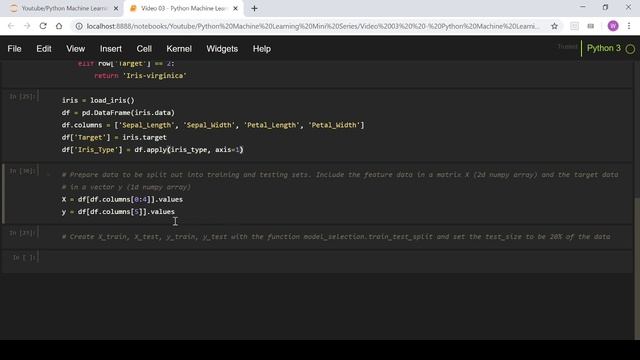Screen dimensions: 640x360
Task: Click the kernel status circle indicator
Action: (630, 49)
